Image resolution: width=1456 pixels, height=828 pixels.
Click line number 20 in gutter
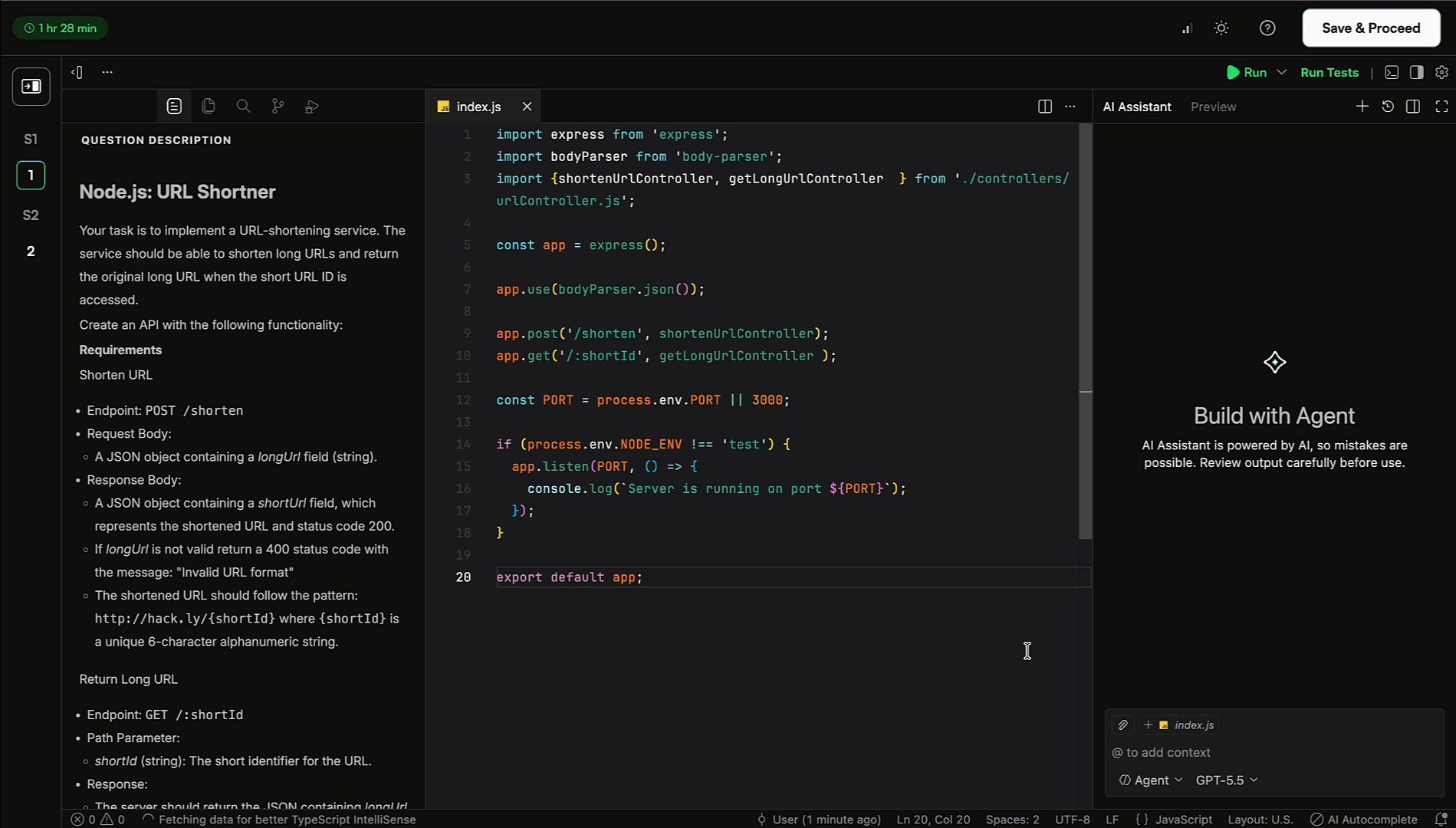click(463, 577)
